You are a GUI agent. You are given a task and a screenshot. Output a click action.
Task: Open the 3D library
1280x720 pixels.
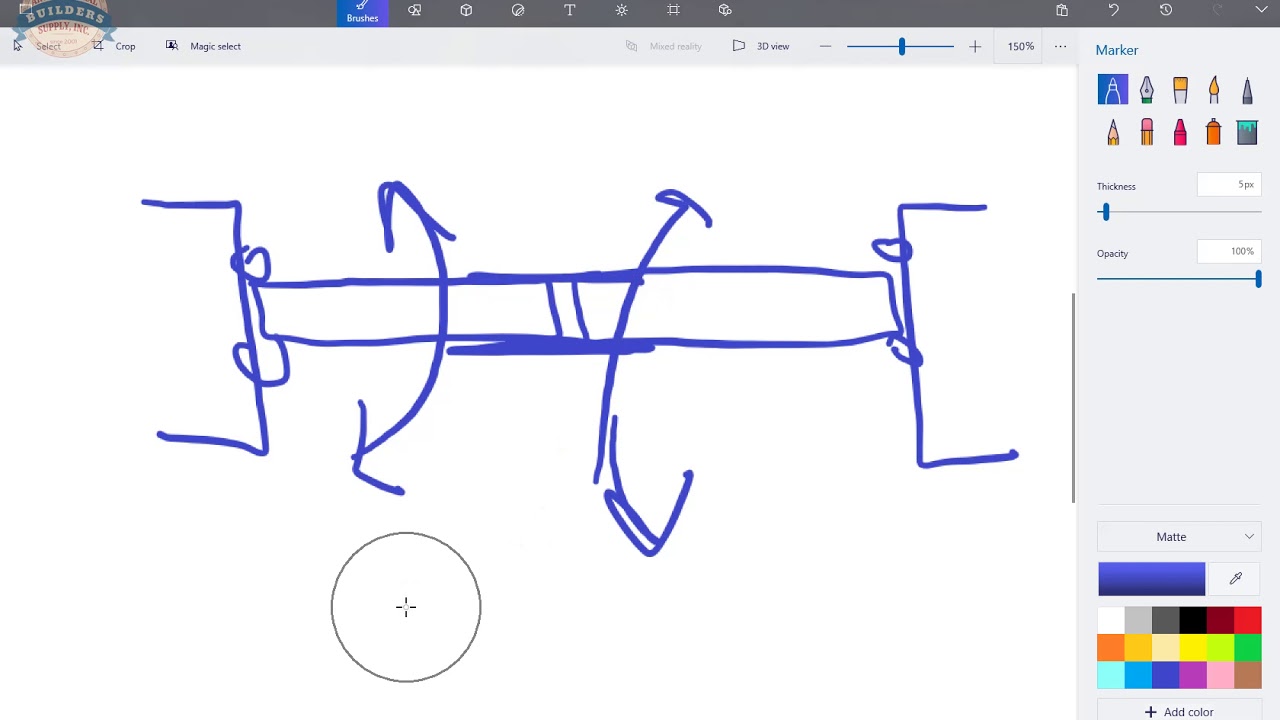pyautogui.click(x=725, y=10)
